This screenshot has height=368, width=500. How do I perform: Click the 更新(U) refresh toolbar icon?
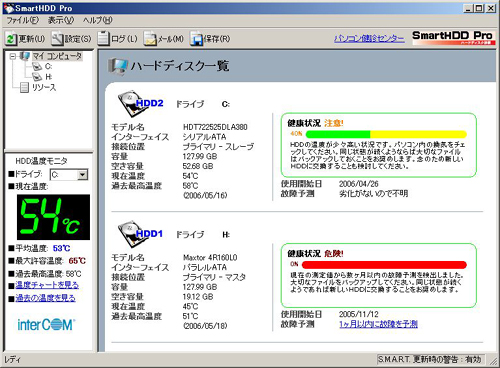[x=11, y=39]
